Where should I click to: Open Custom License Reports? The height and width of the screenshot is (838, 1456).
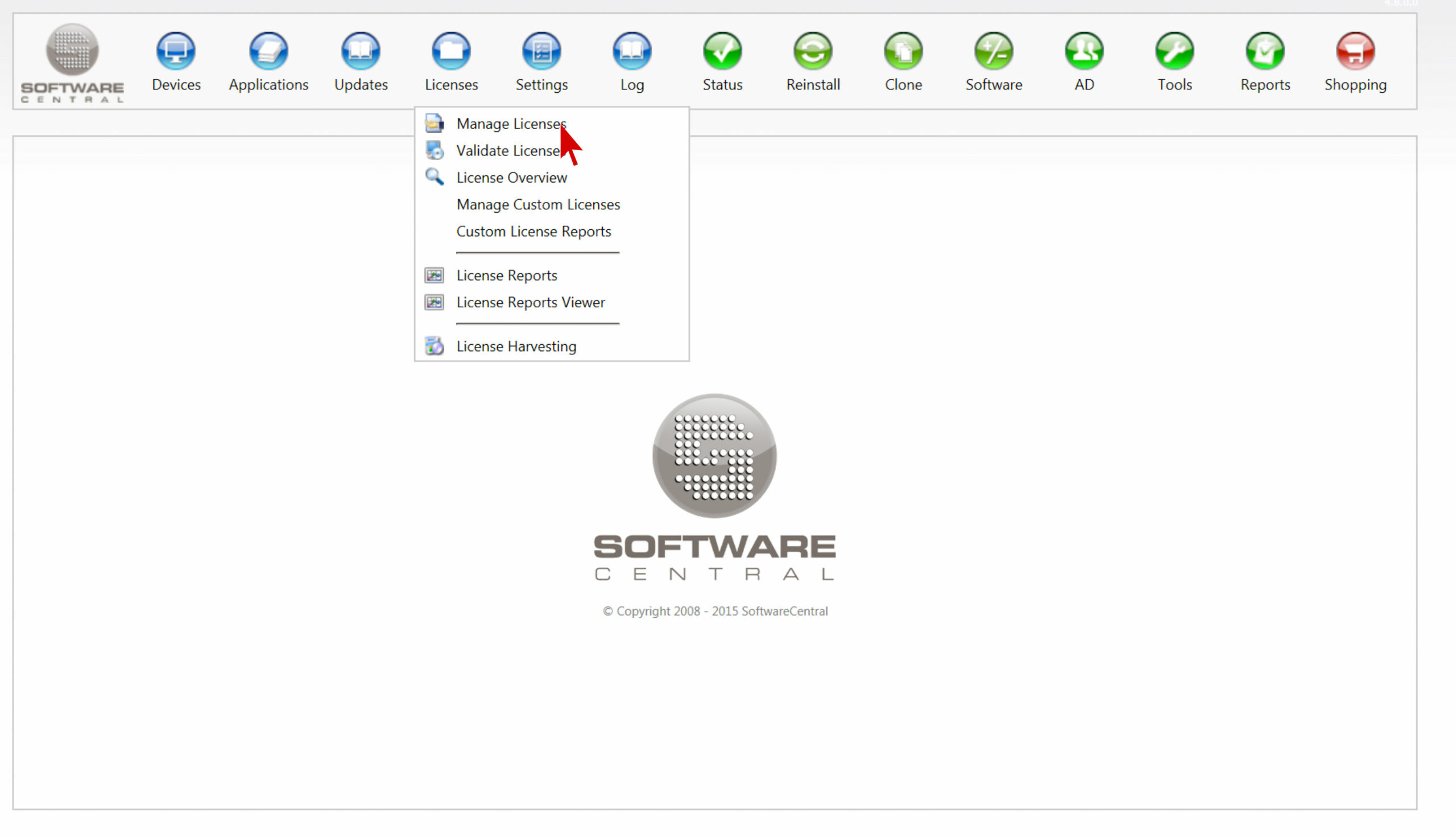coord(533,232)
